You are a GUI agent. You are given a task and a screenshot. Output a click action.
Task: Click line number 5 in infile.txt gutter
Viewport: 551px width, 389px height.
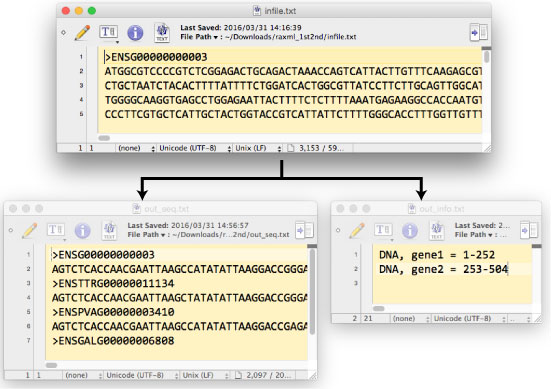click(81, 114)
